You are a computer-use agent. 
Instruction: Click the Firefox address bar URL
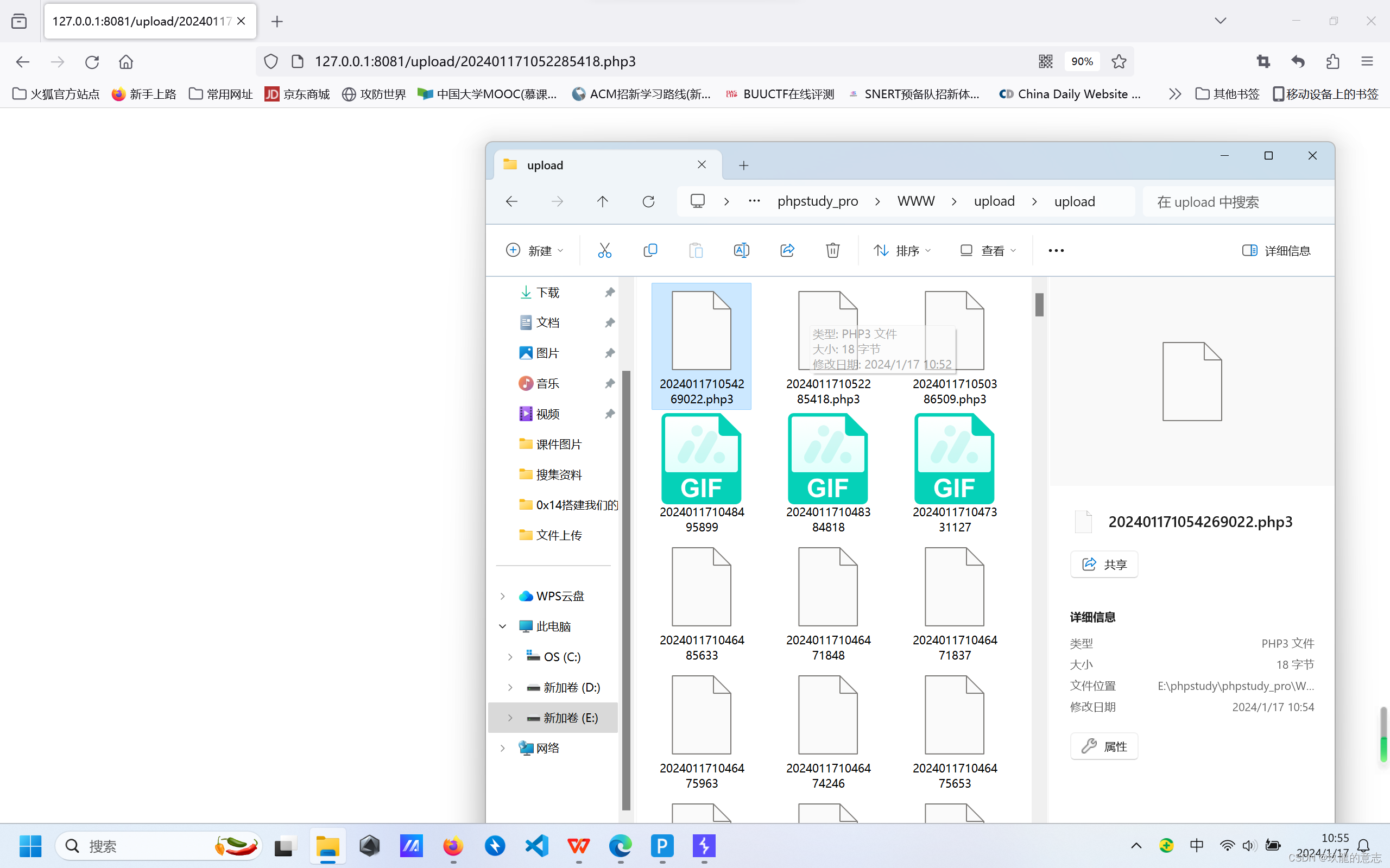tap(476, 61)
